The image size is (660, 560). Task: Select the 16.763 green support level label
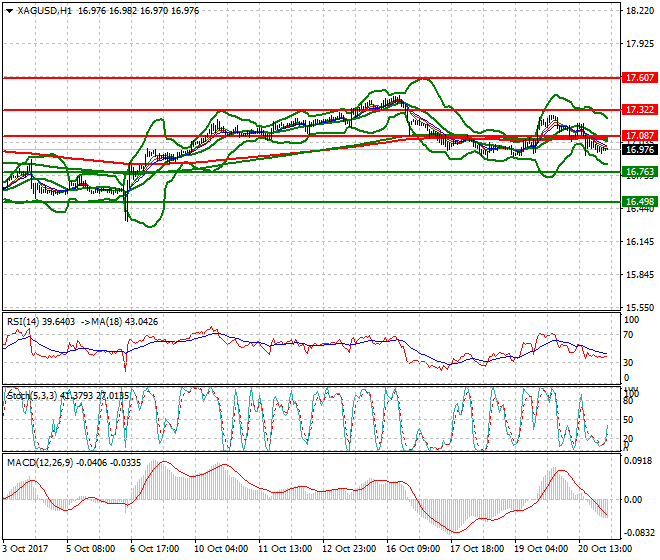point(640,172)
